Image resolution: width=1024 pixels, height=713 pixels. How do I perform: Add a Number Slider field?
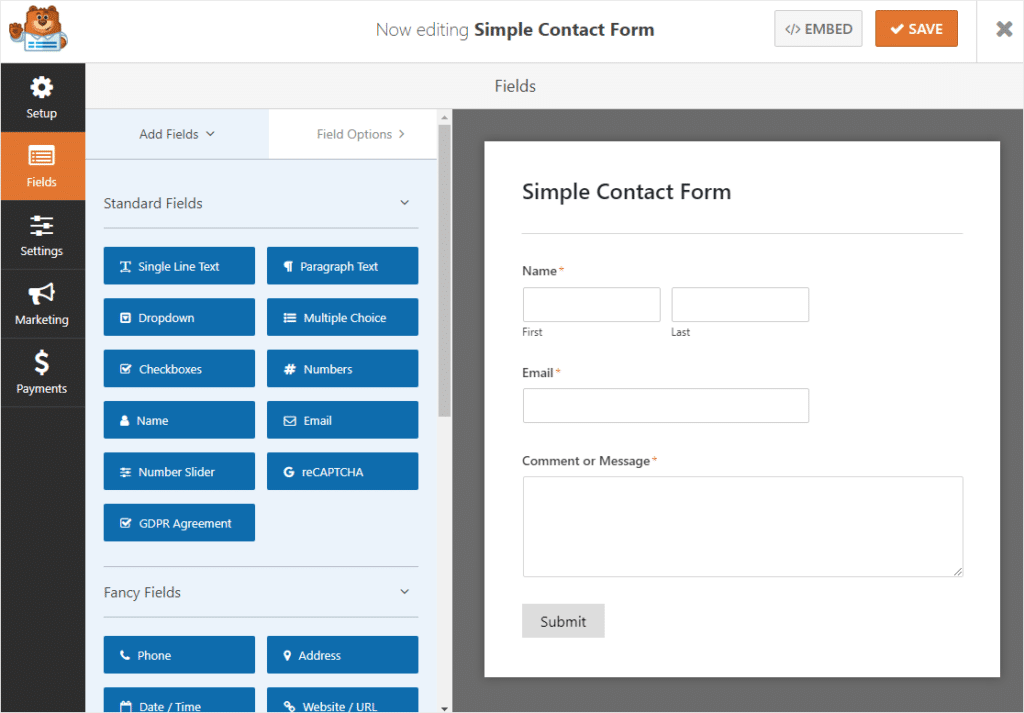(x=178, y=471)
